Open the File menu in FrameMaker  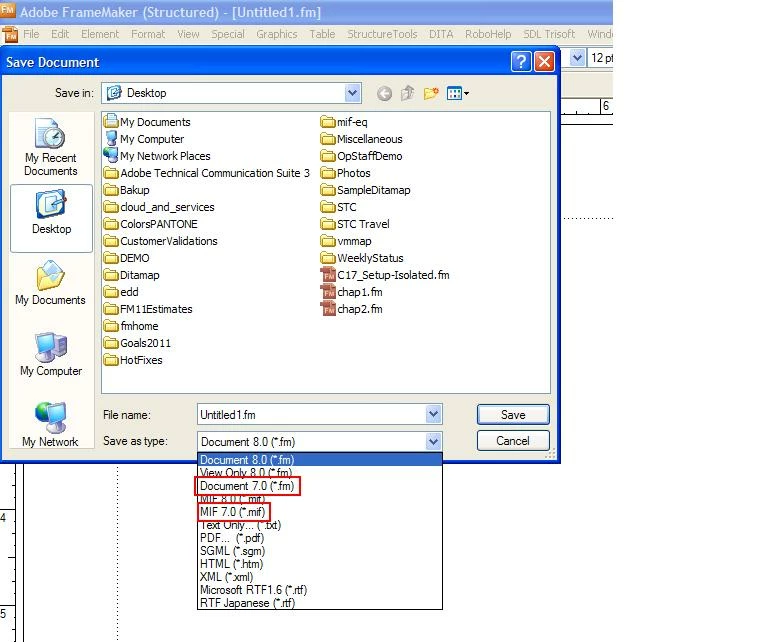click(x=31, y=34)
